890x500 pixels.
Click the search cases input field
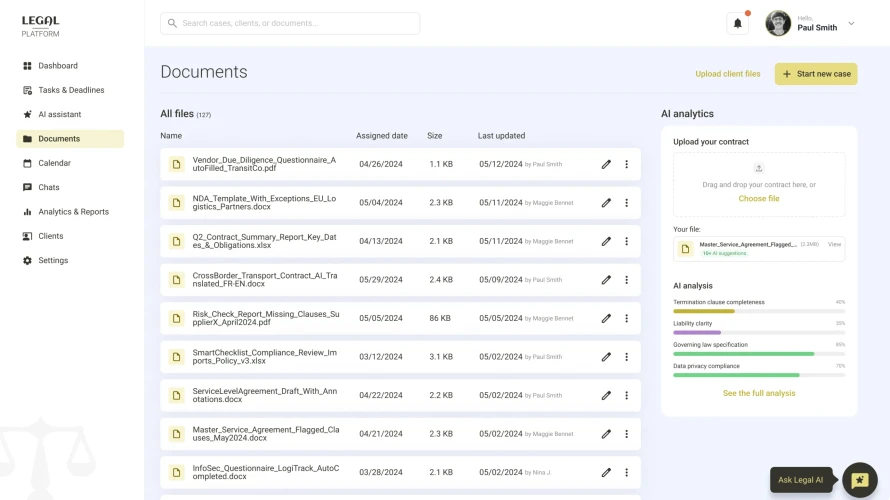[x=290, y=23]
